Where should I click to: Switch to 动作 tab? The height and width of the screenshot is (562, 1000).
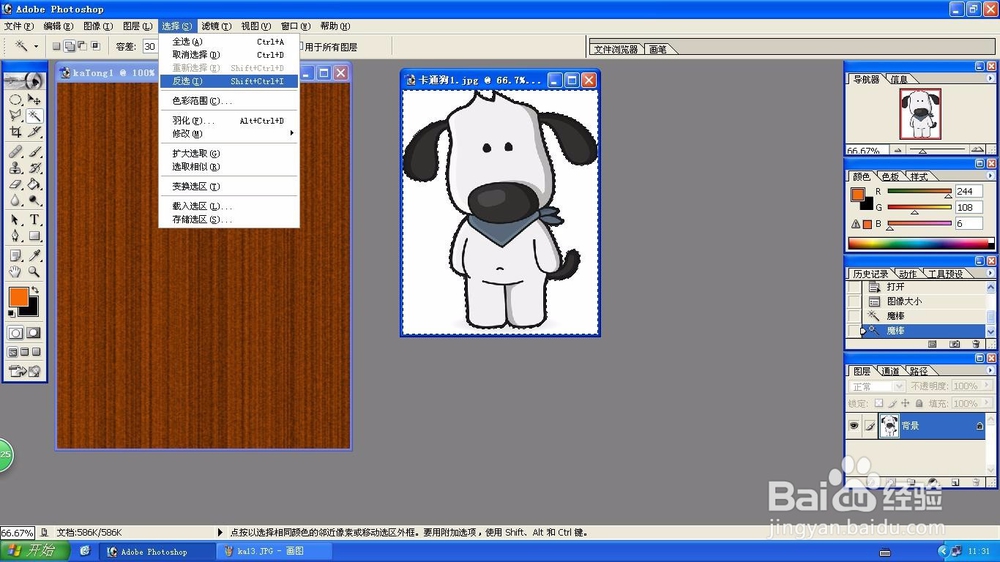908,274
